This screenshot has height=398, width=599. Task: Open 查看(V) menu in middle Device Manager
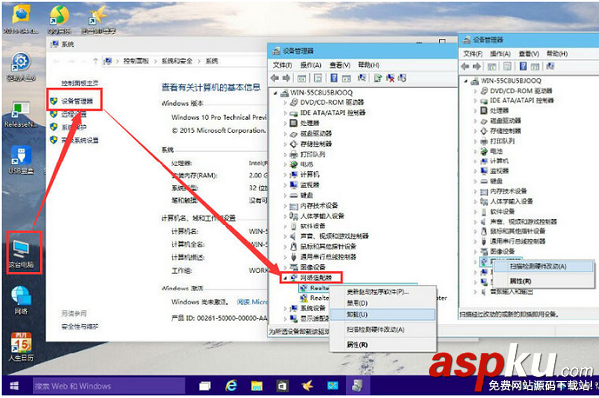tap(340, 65)
